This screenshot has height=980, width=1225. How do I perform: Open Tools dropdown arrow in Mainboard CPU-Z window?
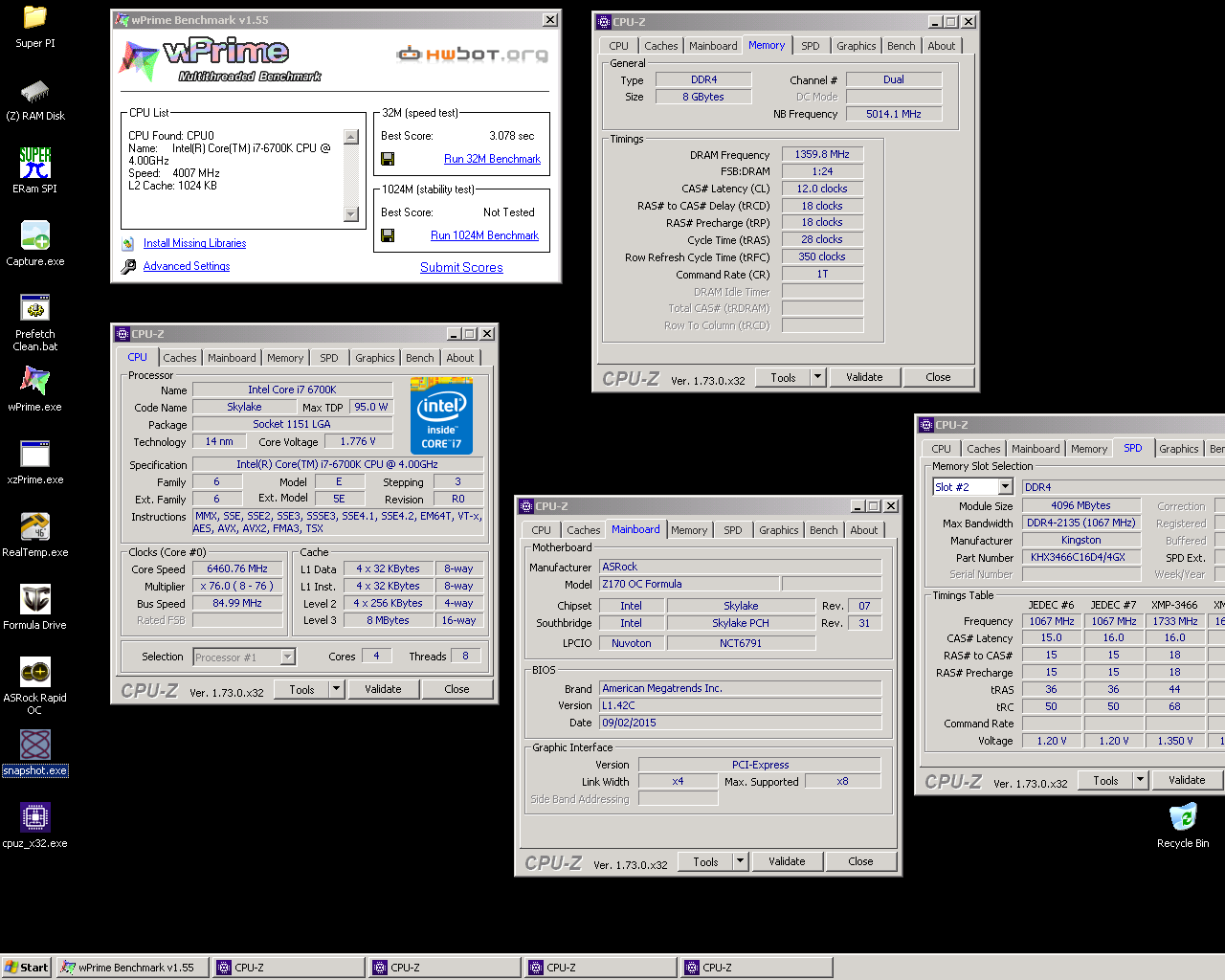point(741,861)
